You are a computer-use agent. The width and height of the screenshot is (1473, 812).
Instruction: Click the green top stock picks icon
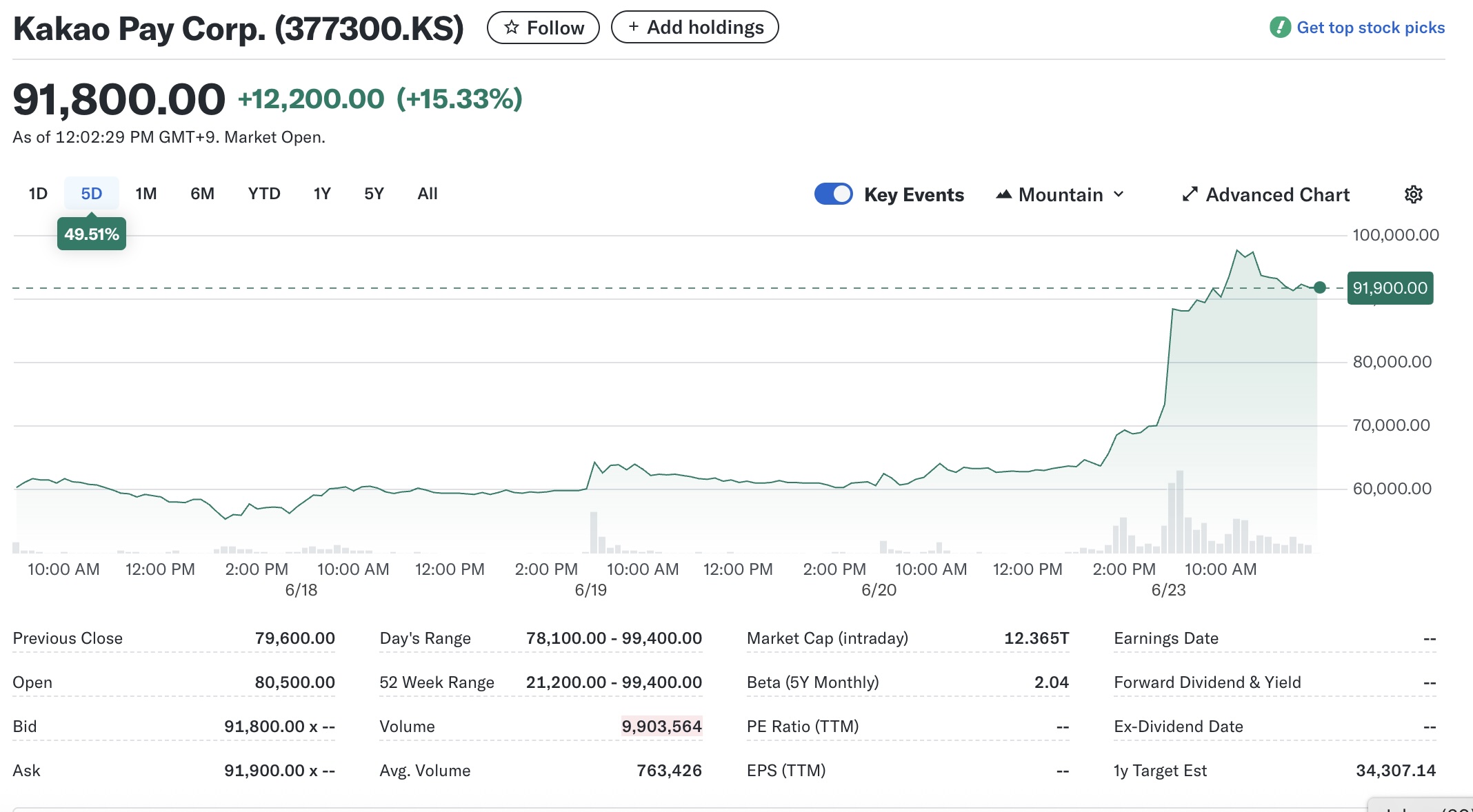pyautogui.click(x=1280, y=28)
